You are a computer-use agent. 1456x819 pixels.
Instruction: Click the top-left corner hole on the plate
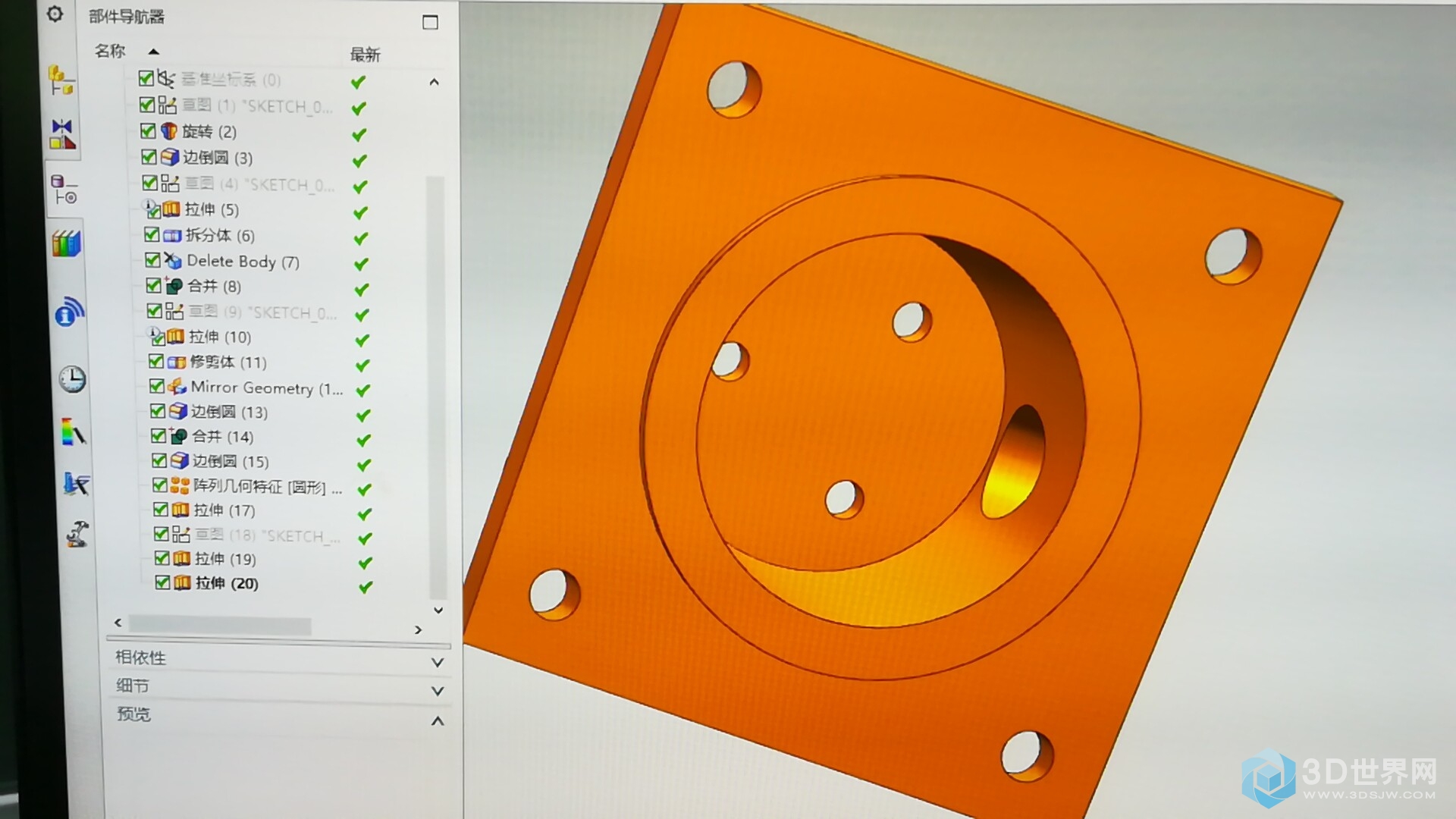[x=734, y=89]
